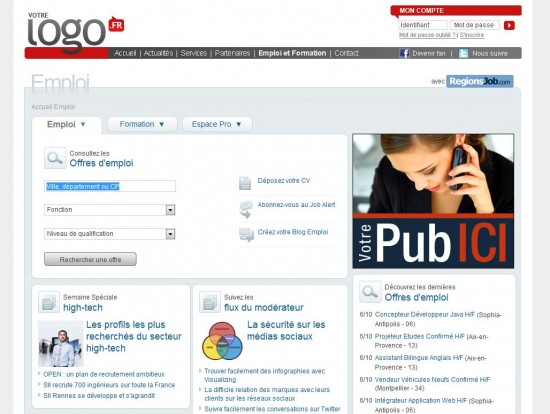The image size is (550, 414).
Task: Click the magnifier icon beside Découvrez les dernières
Action: 370,292
